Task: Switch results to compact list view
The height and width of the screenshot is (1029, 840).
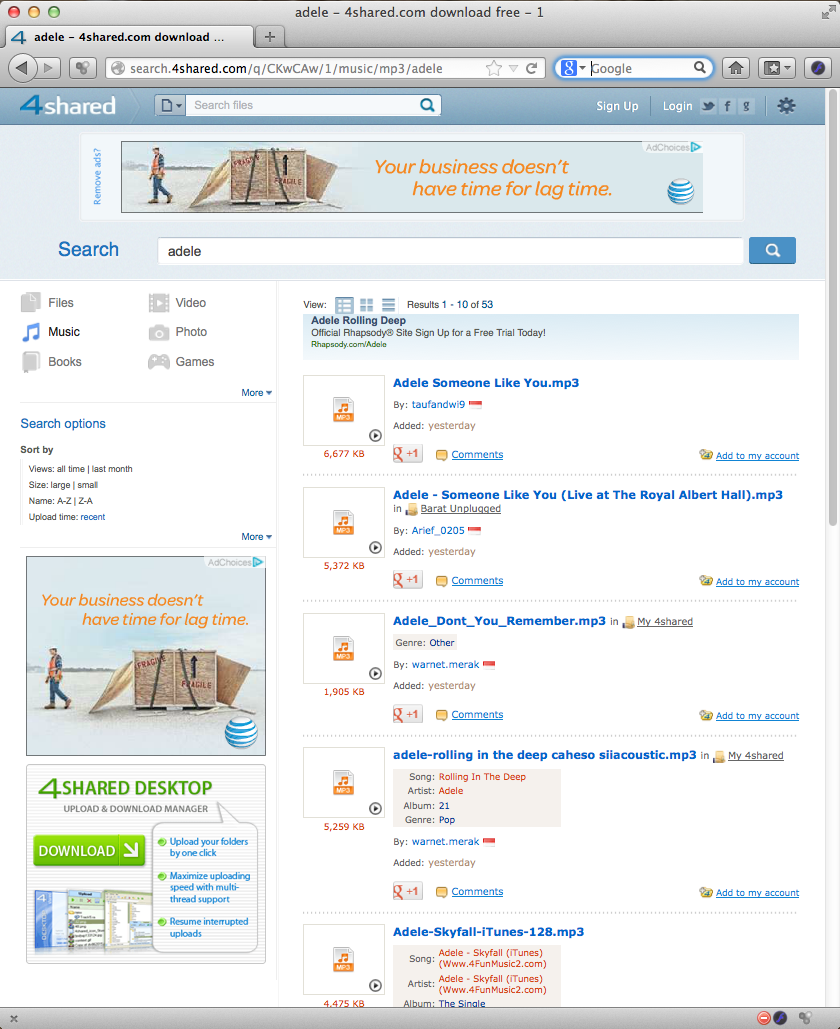Action: (388, 304)
